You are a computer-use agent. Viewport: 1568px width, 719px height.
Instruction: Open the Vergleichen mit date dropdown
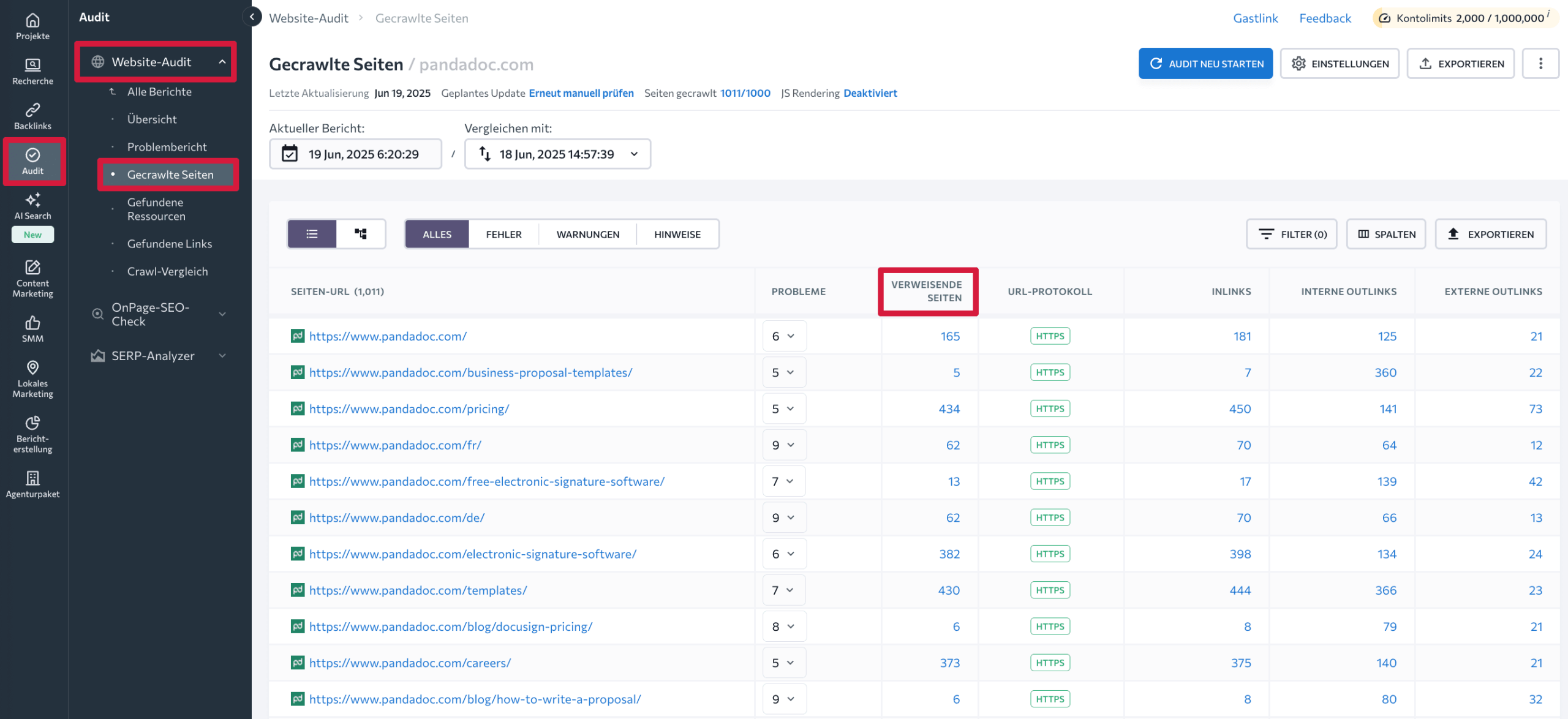pyautogui.click(x=557, y=154)
